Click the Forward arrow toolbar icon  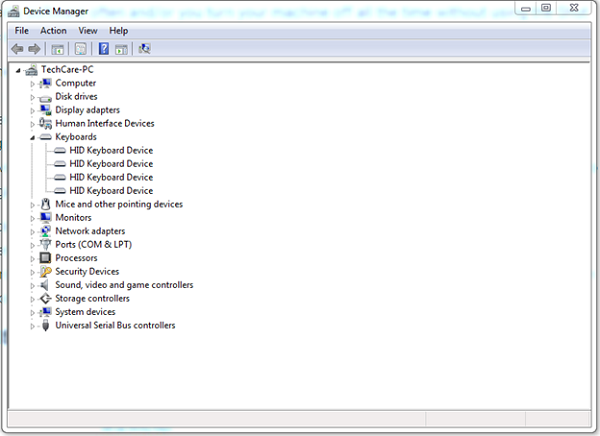pyautogui.click(x=34, y=48)
